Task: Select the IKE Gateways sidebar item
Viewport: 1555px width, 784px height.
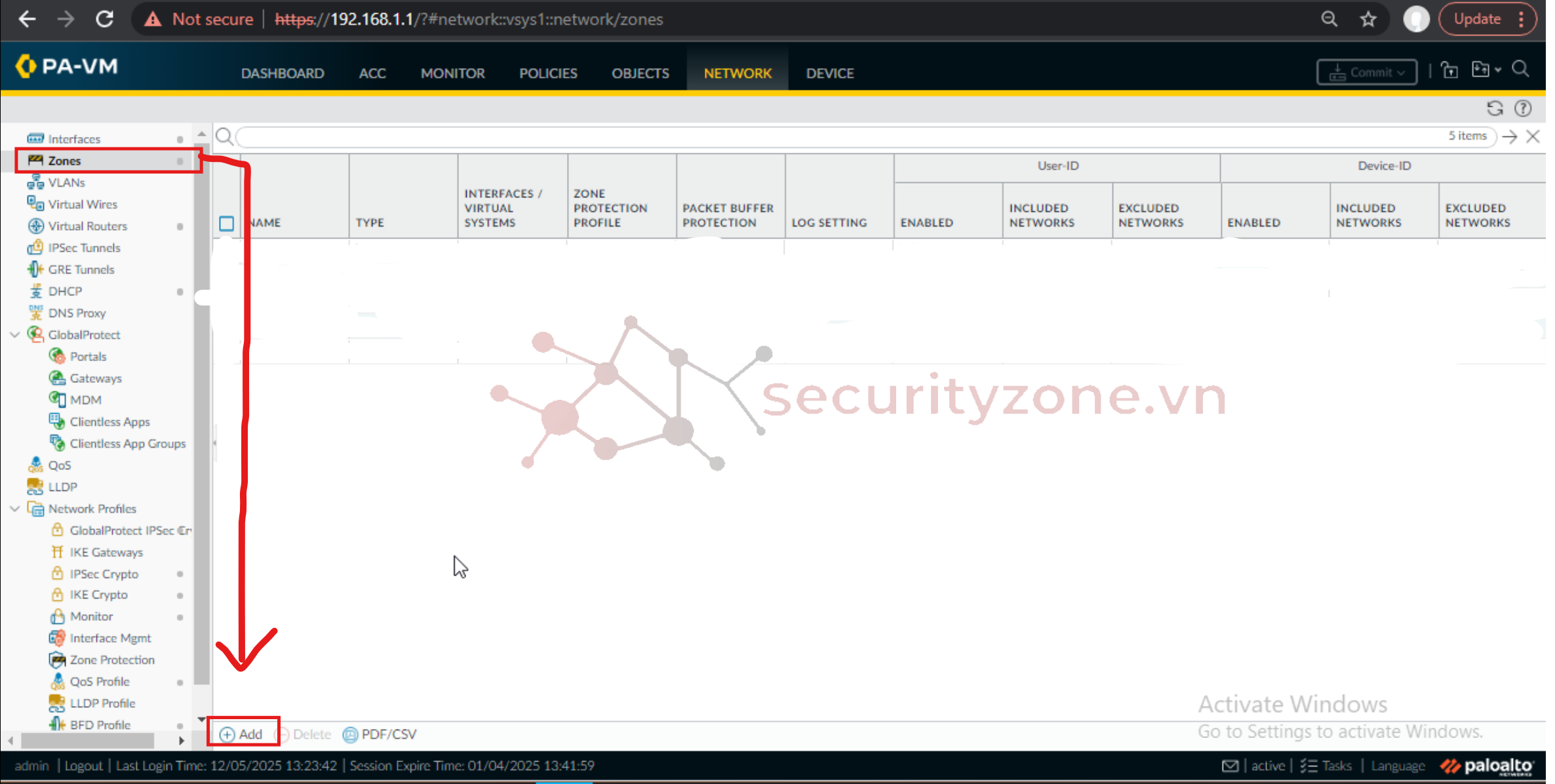Action: coord(106,552)
